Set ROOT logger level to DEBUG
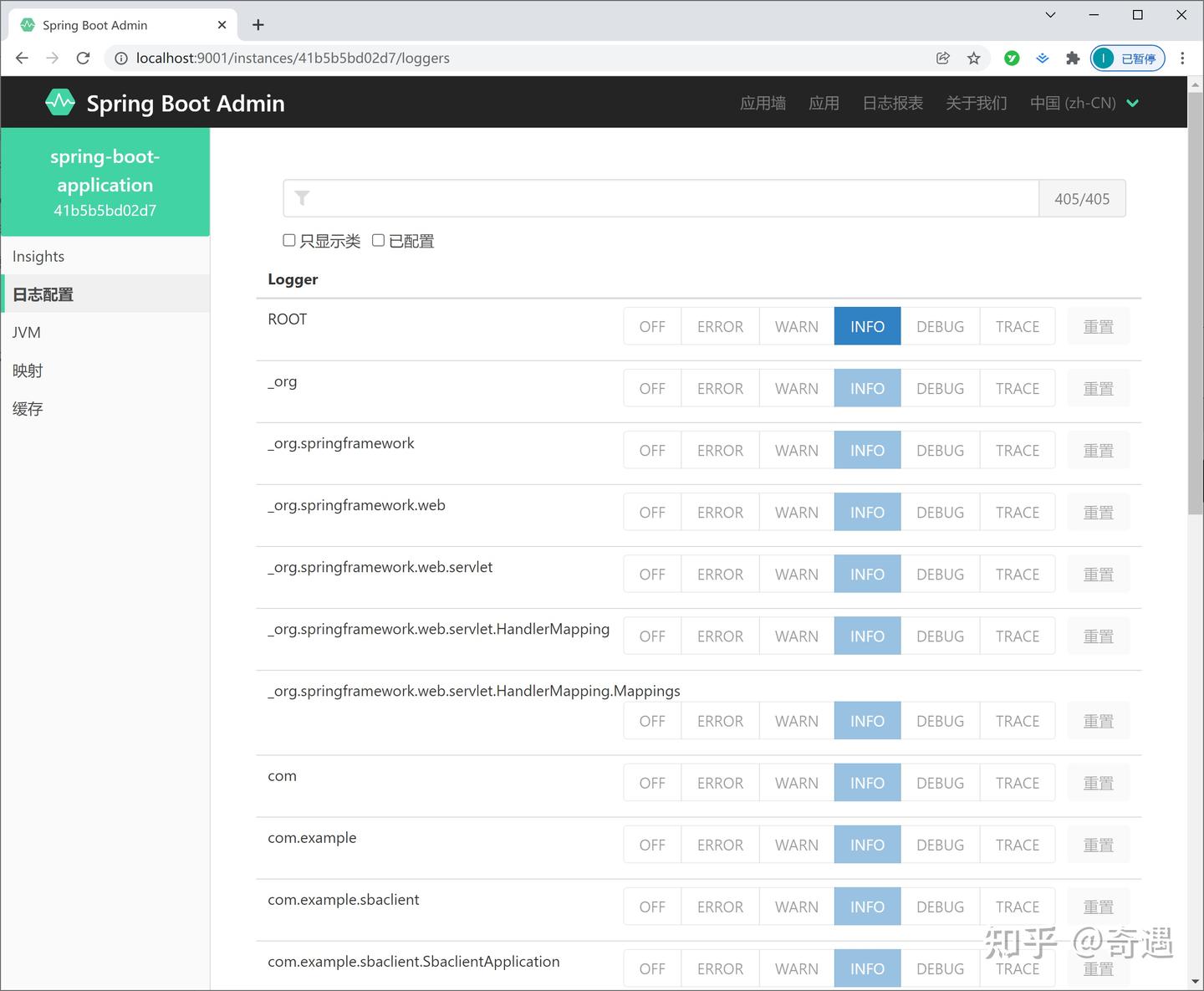The image size is (1204, 991). (x=940, y=326)
